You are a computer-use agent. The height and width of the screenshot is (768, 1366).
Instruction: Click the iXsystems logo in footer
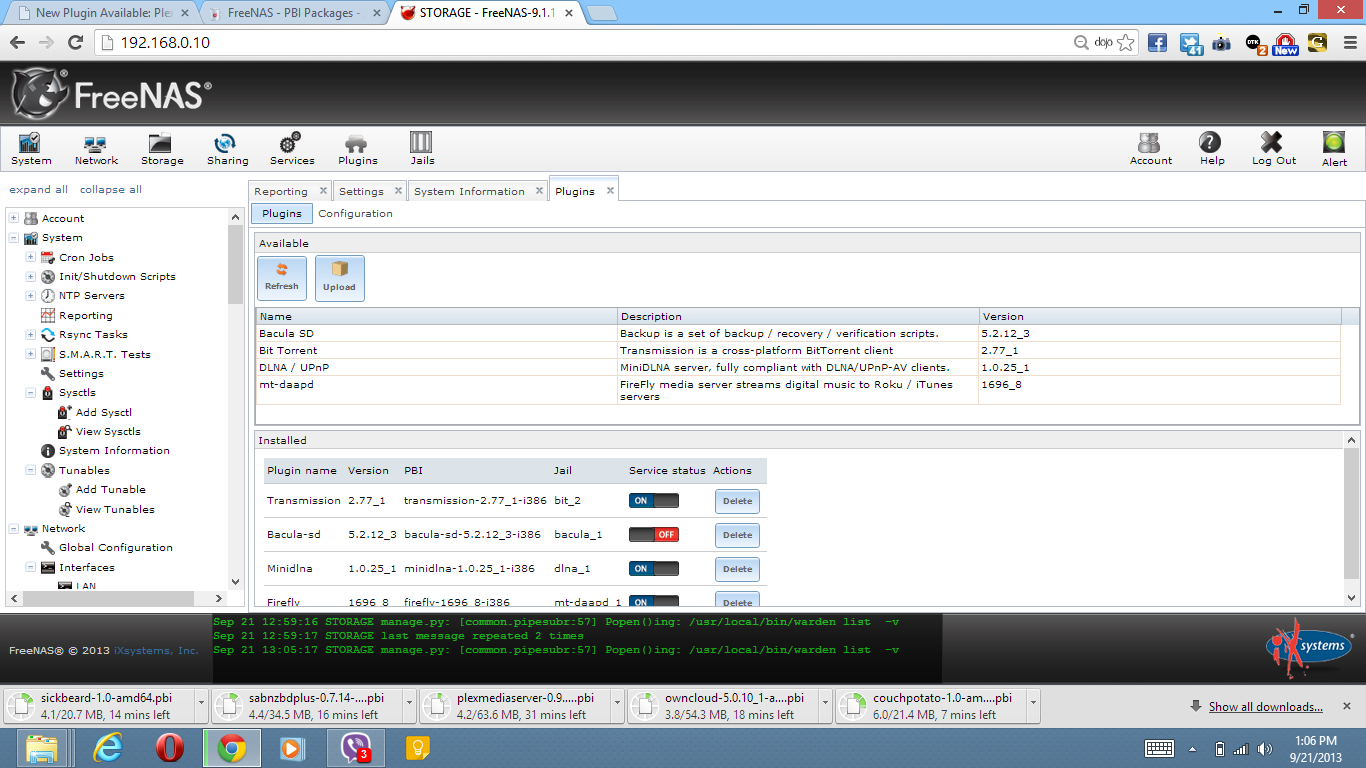(x=1309, y=647)
